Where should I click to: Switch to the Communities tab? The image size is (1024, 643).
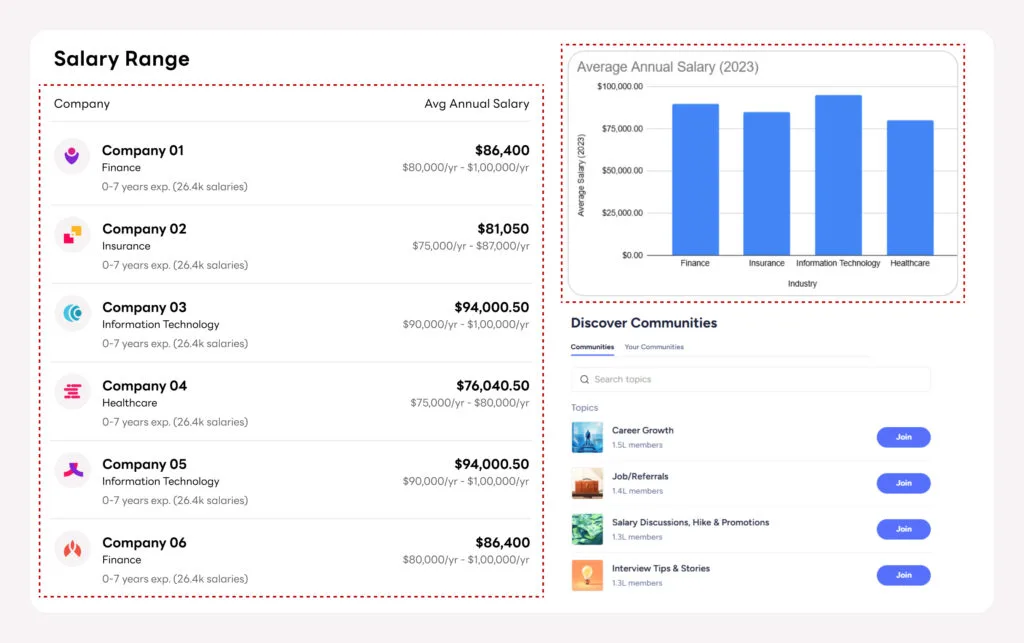point(592,347)
